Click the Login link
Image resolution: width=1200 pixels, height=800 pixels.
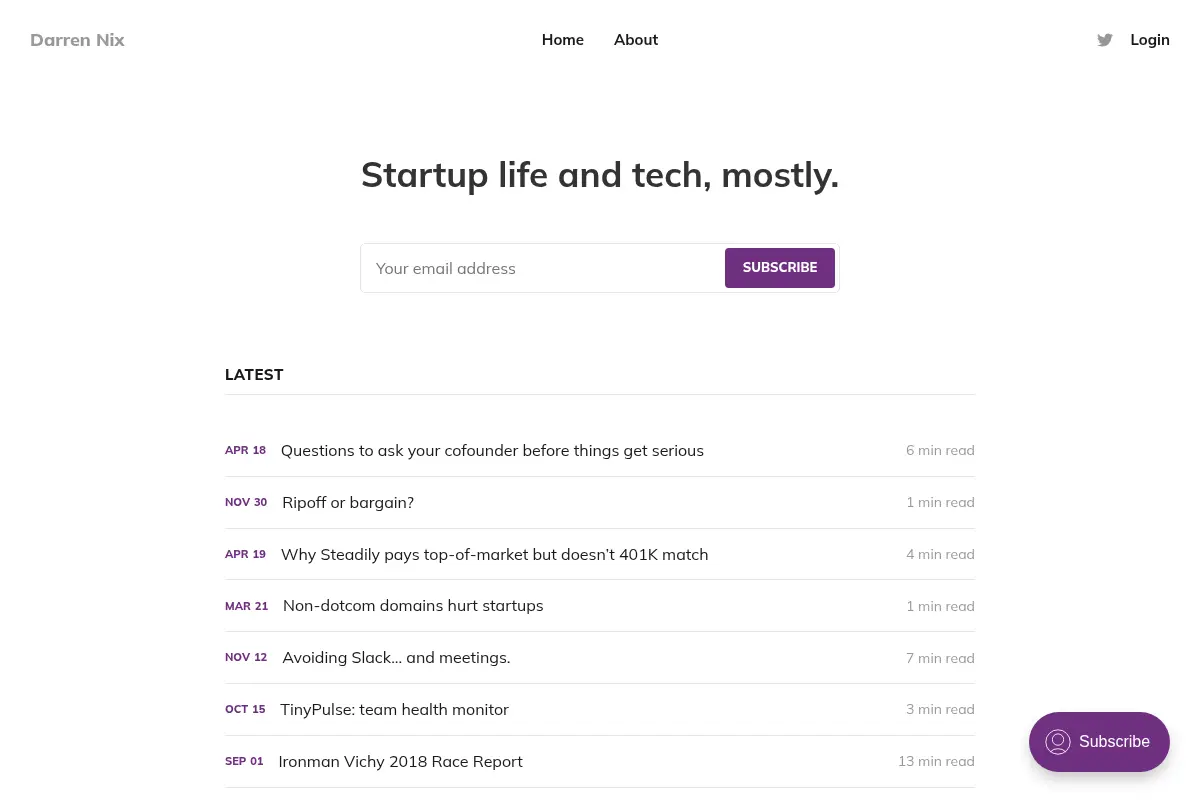(1150, 40)
